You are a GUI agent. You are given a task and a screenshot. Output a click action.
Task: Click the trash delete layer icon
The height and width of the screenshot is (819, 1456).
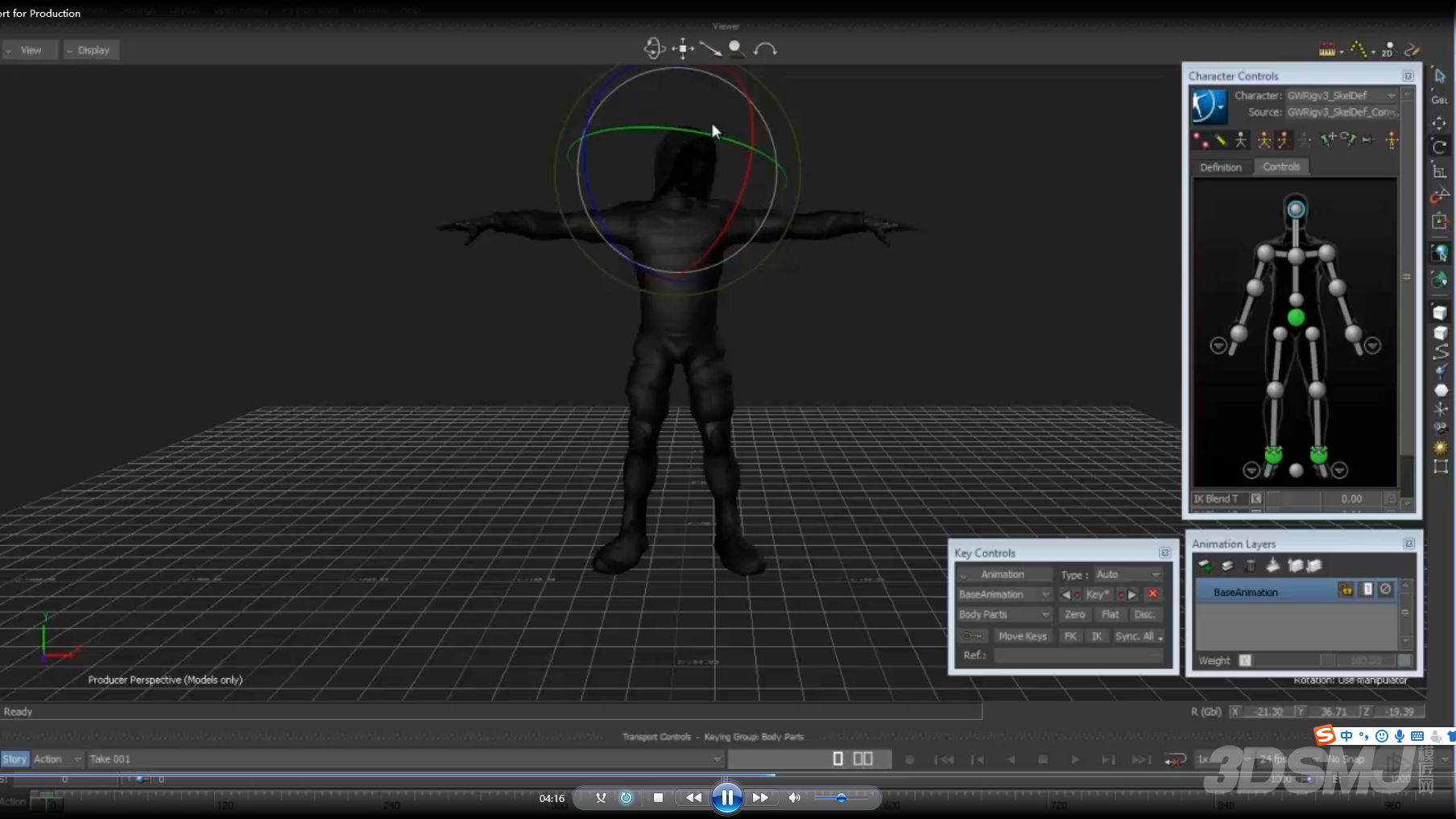click(x=1250, y=565)
